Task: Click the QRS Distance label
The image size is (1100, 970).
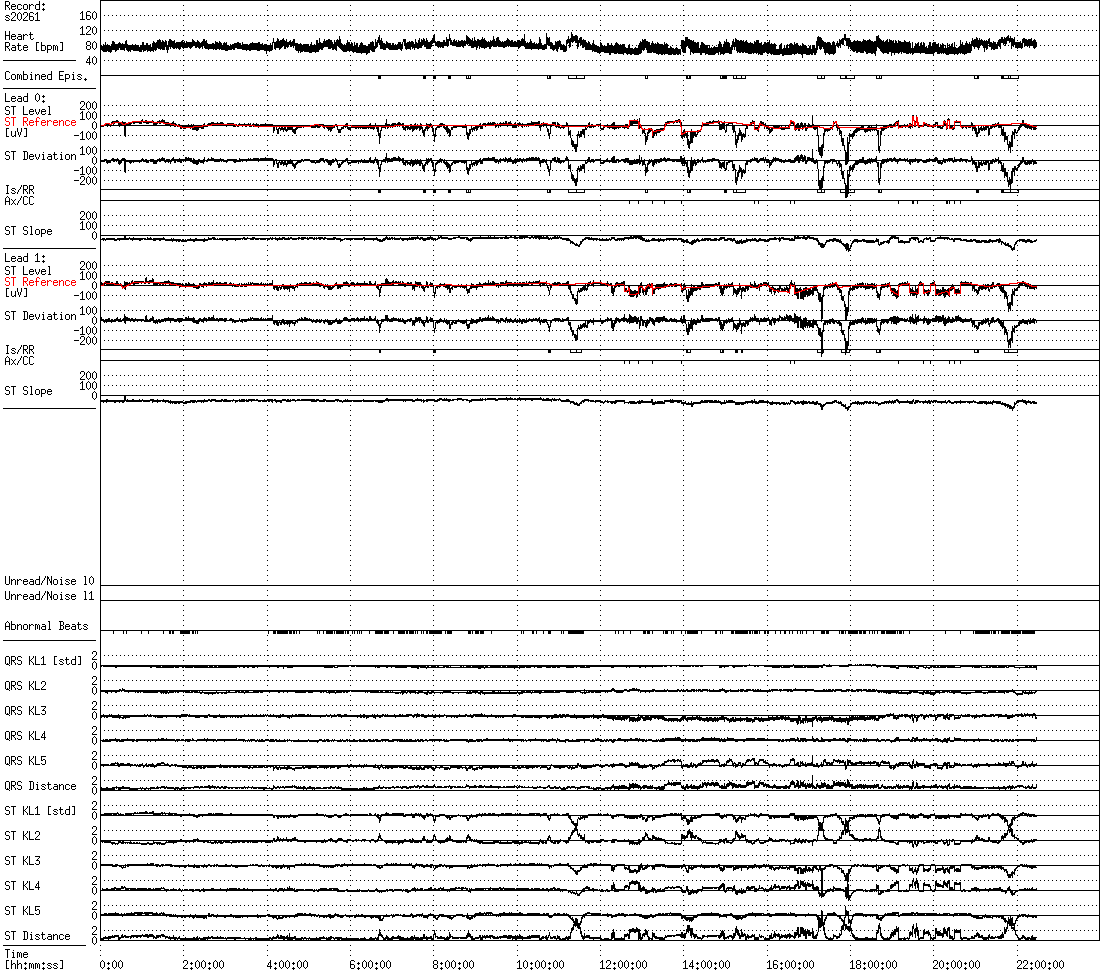Action: pos(40,786)
